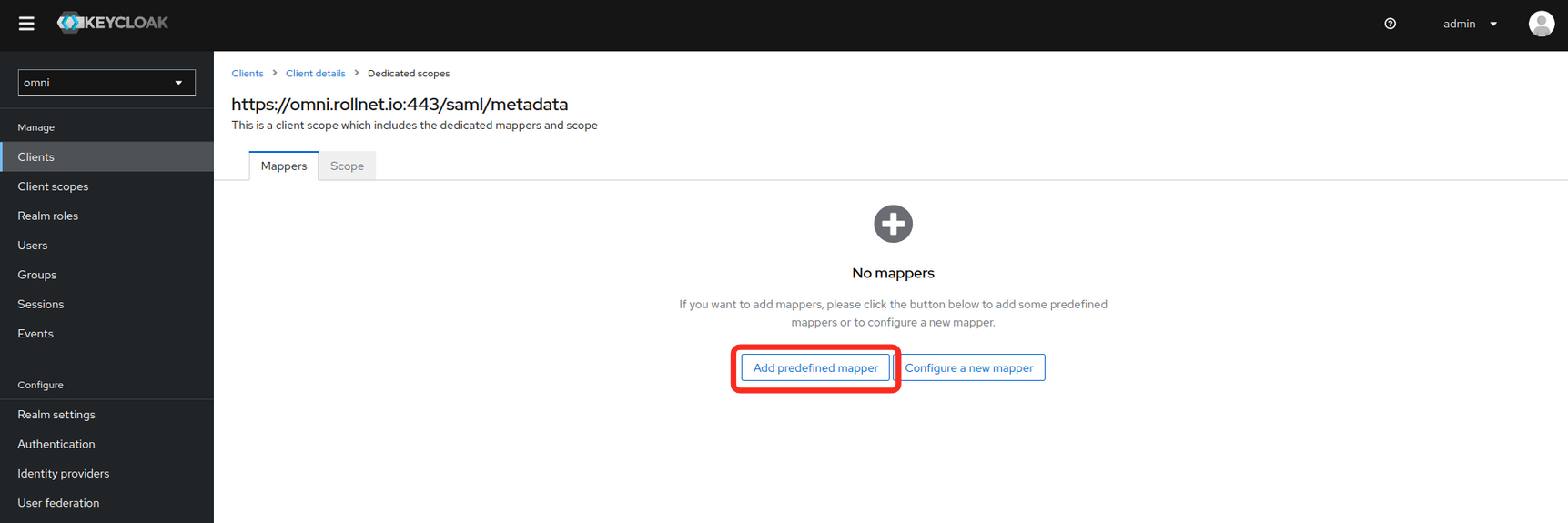Open the help question mark icon
This screenshot has width=1568, height=523.
click(1390, 24)
